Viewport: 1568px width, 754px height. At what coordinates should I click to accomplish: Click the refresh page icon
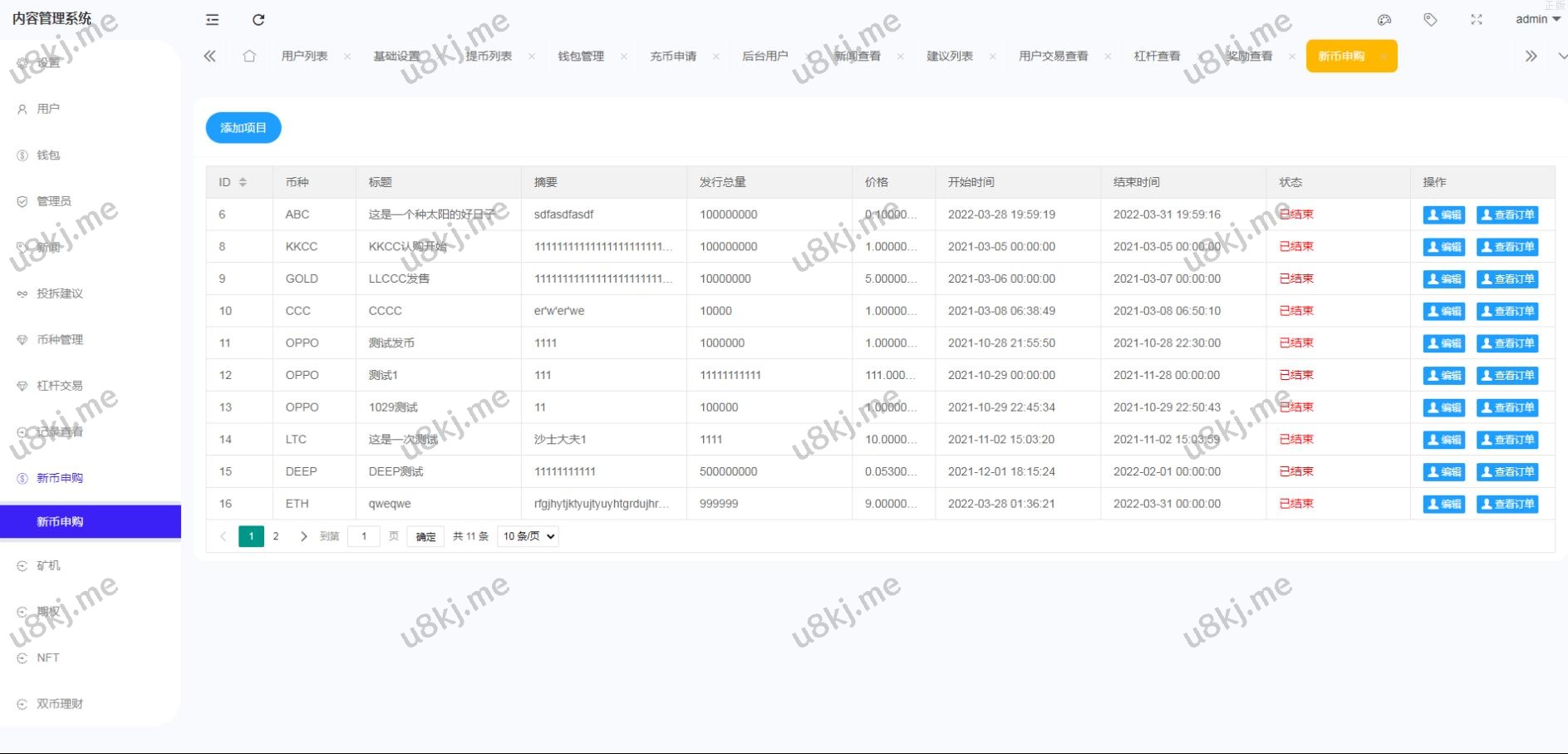pyautogui.click(x=258, y=20)
